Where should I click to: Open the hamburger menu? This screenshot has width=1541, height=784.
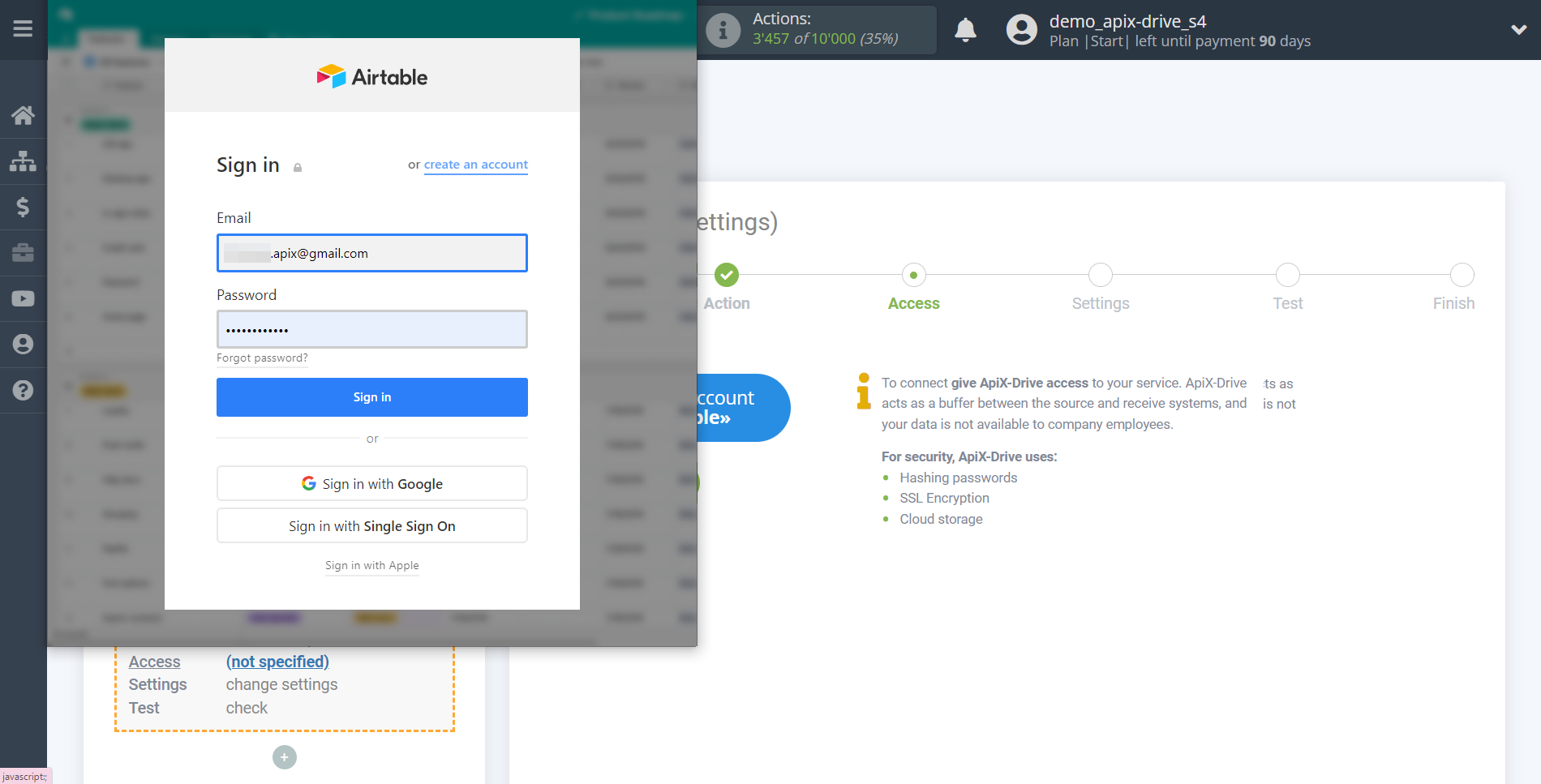pos(23,29)
